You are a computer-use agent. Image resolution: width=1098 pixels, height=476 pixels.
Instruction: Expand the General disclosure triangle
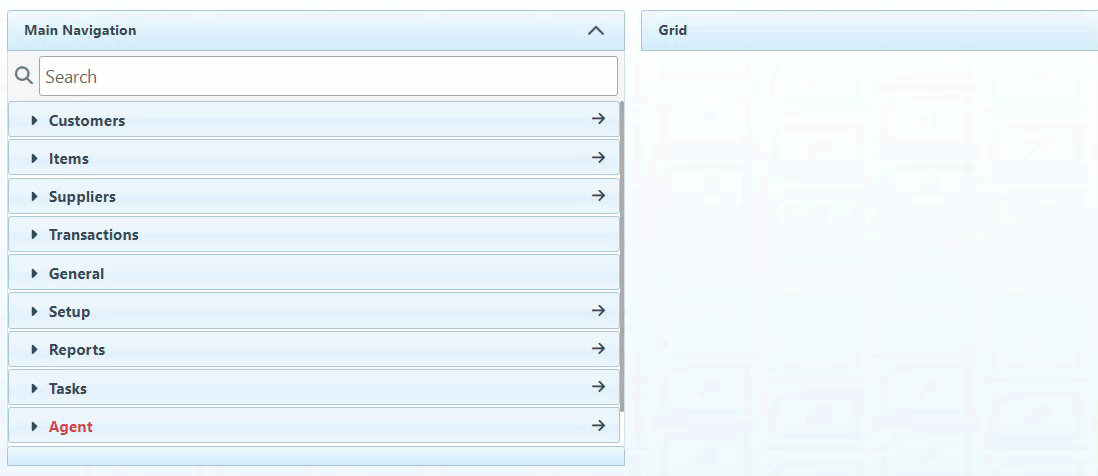click(x=34, y=274)
